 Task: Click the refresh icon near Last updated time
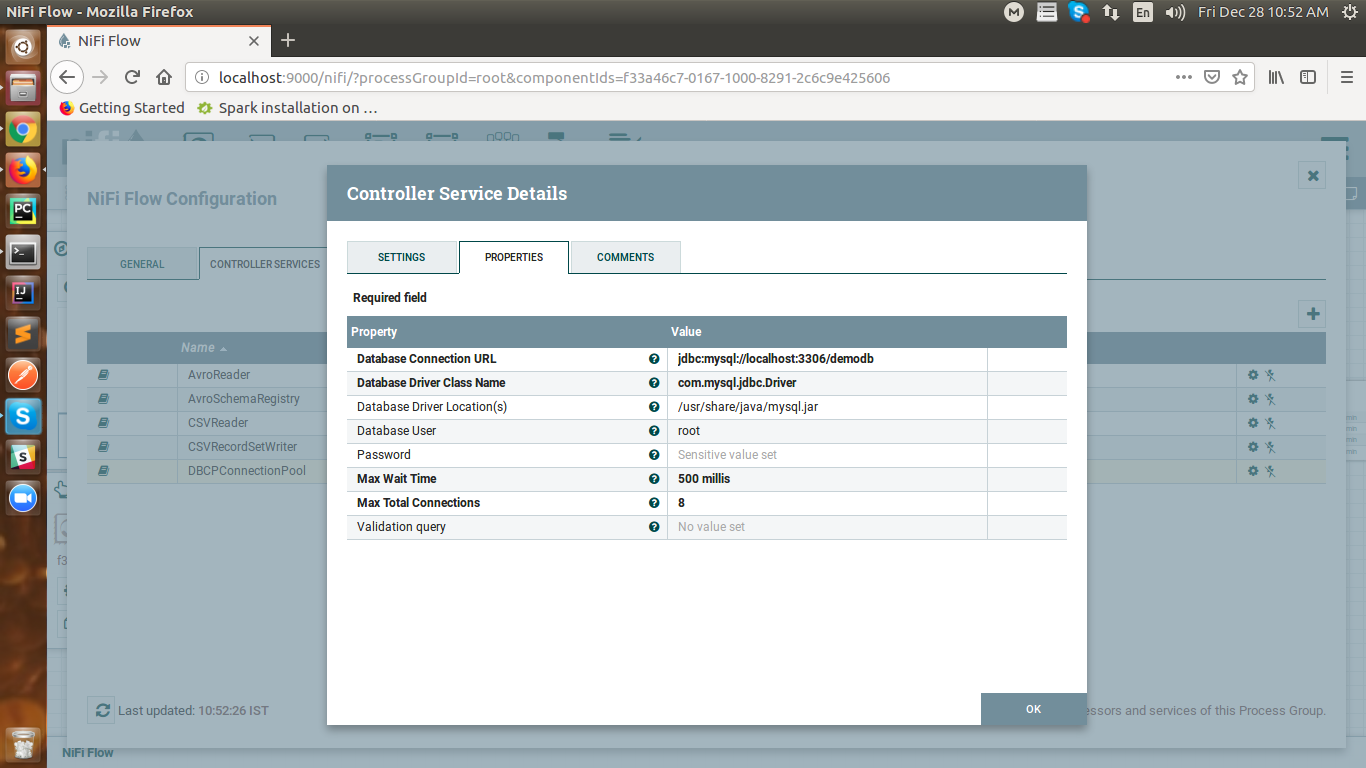101,710
